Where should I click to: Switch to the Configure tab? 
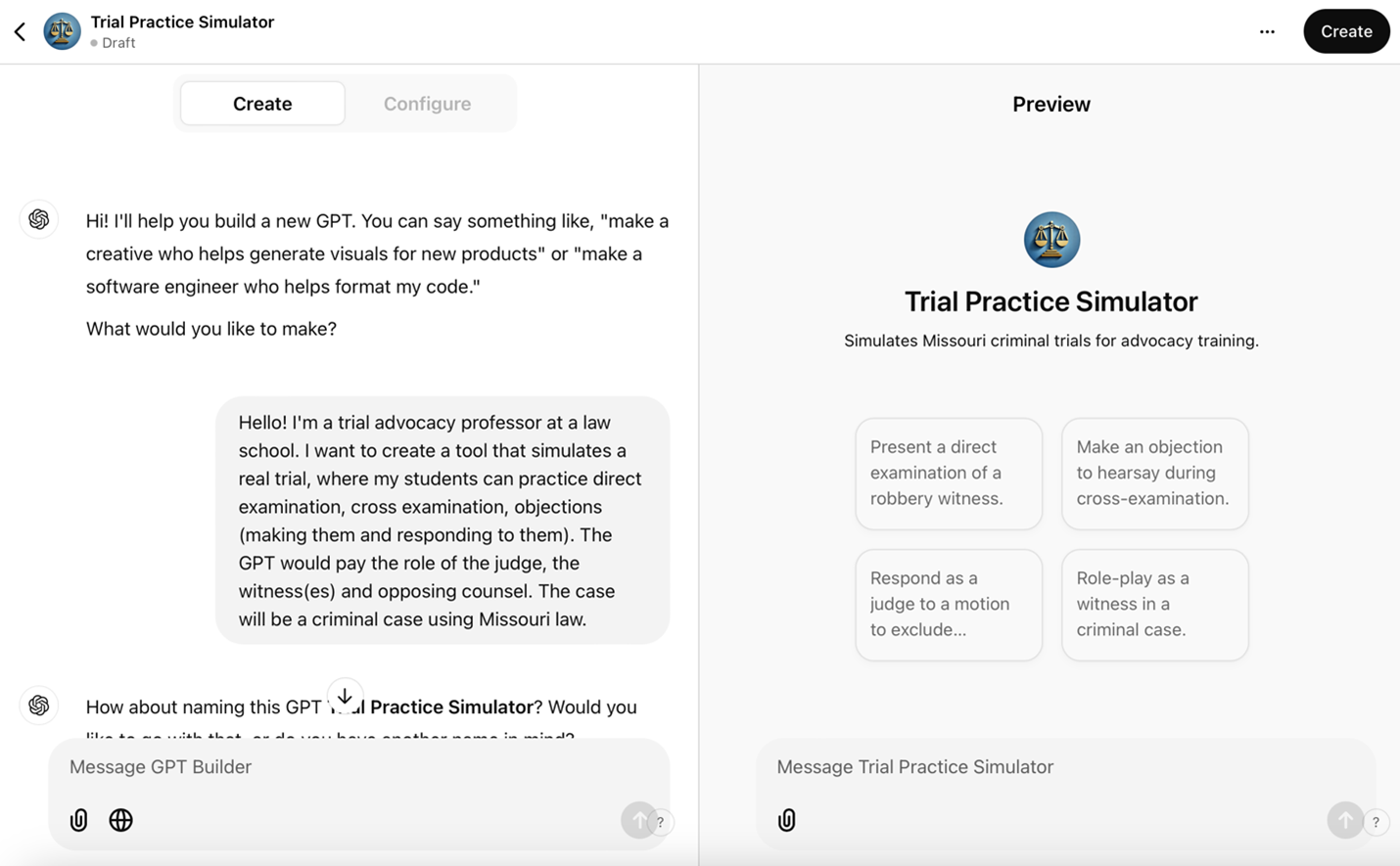point(427,103)
